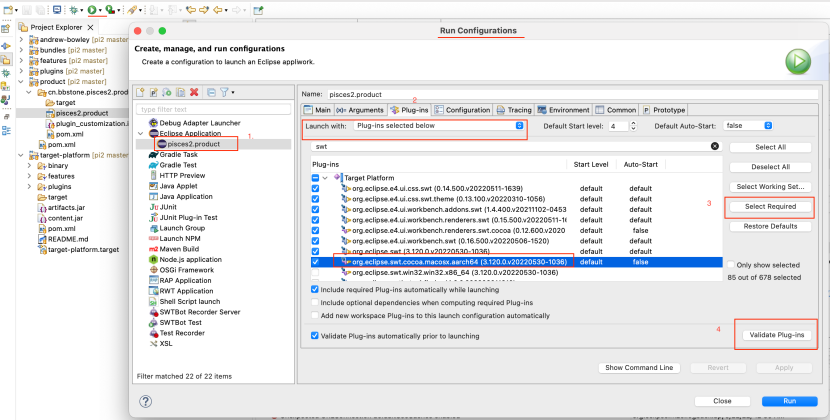Click the green Run toolbar icon

[x=92, y=10]
